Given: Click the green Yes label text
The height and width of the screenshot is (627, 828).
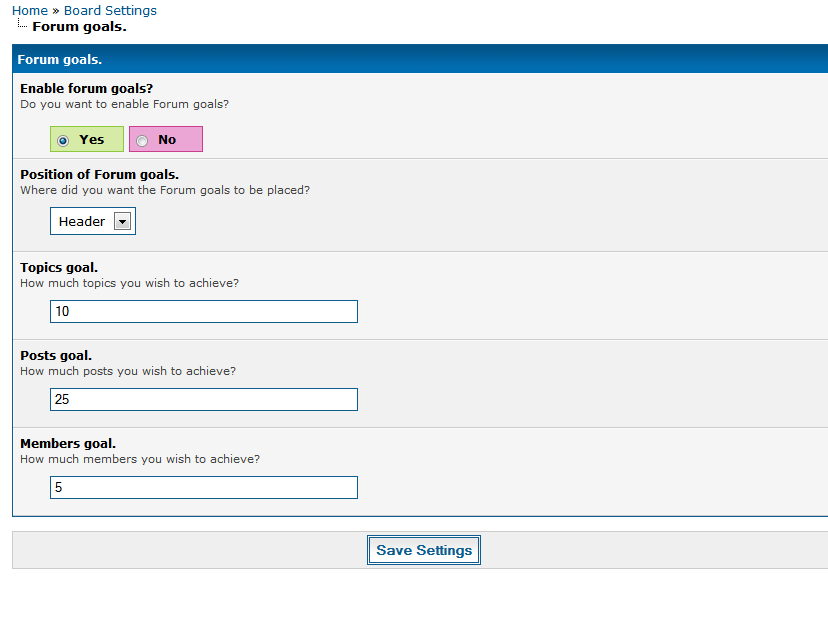Looking at the screenshot, I should (92, 140).
